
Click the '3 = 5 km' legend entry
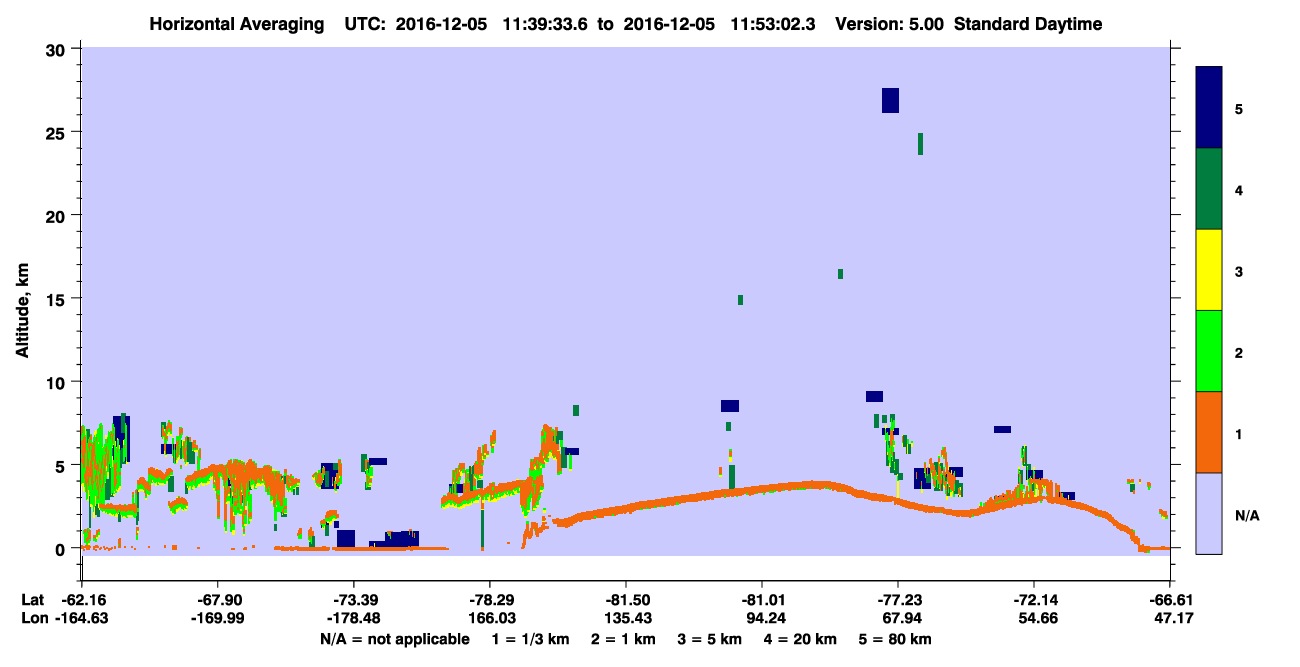[709, 639]
